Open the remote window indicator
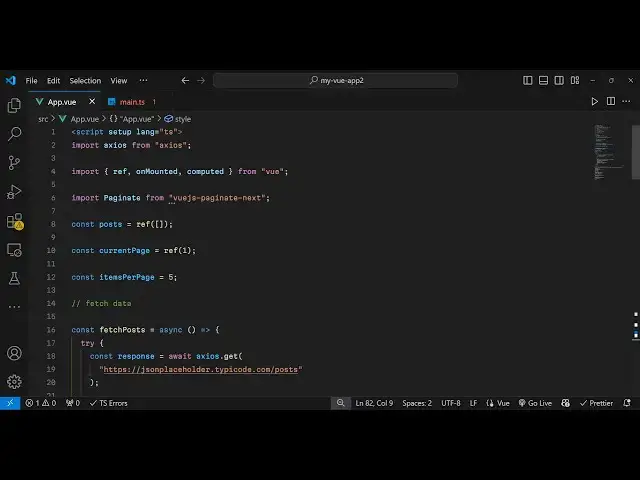 (x=10, y=403)
